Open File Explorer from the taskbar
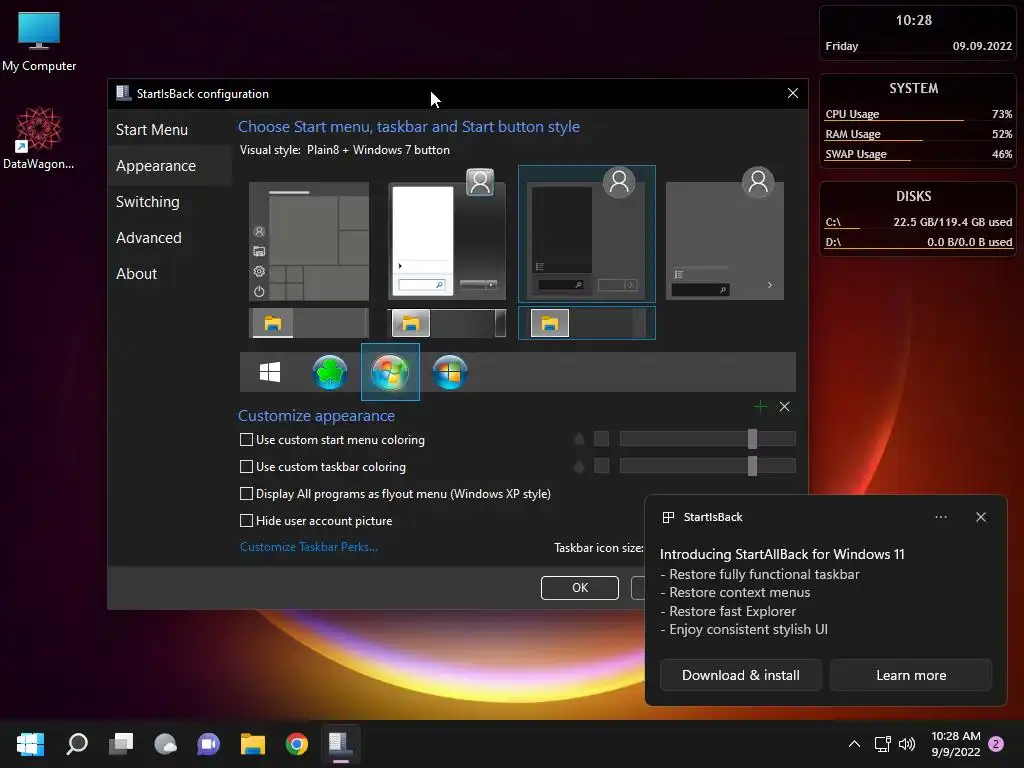Viewport: 1024px width, 768px height. [x=253, y=744]
